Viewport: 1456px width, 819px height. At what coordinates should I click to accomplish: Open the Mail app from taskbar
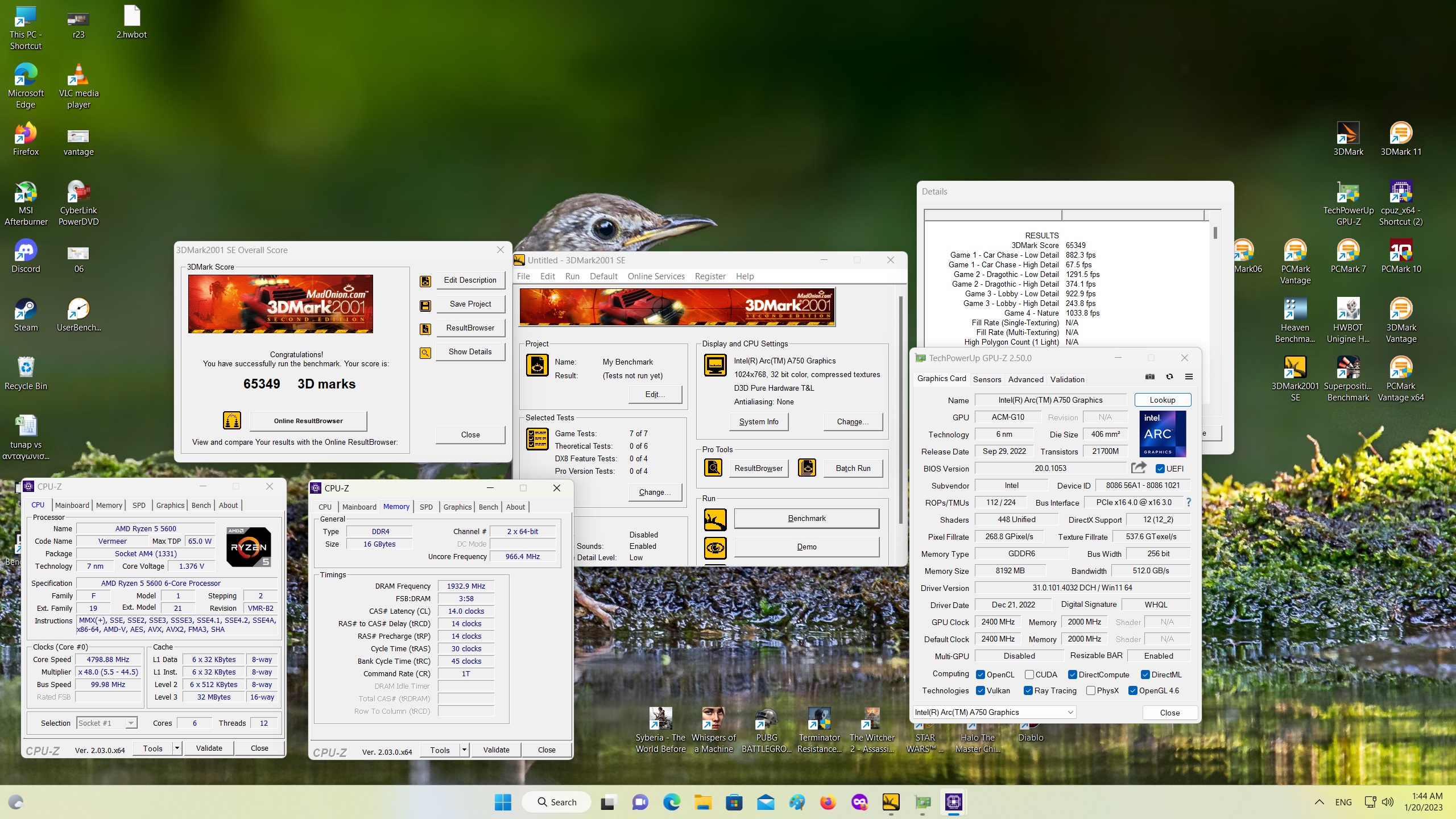click(x=766, y=802)
